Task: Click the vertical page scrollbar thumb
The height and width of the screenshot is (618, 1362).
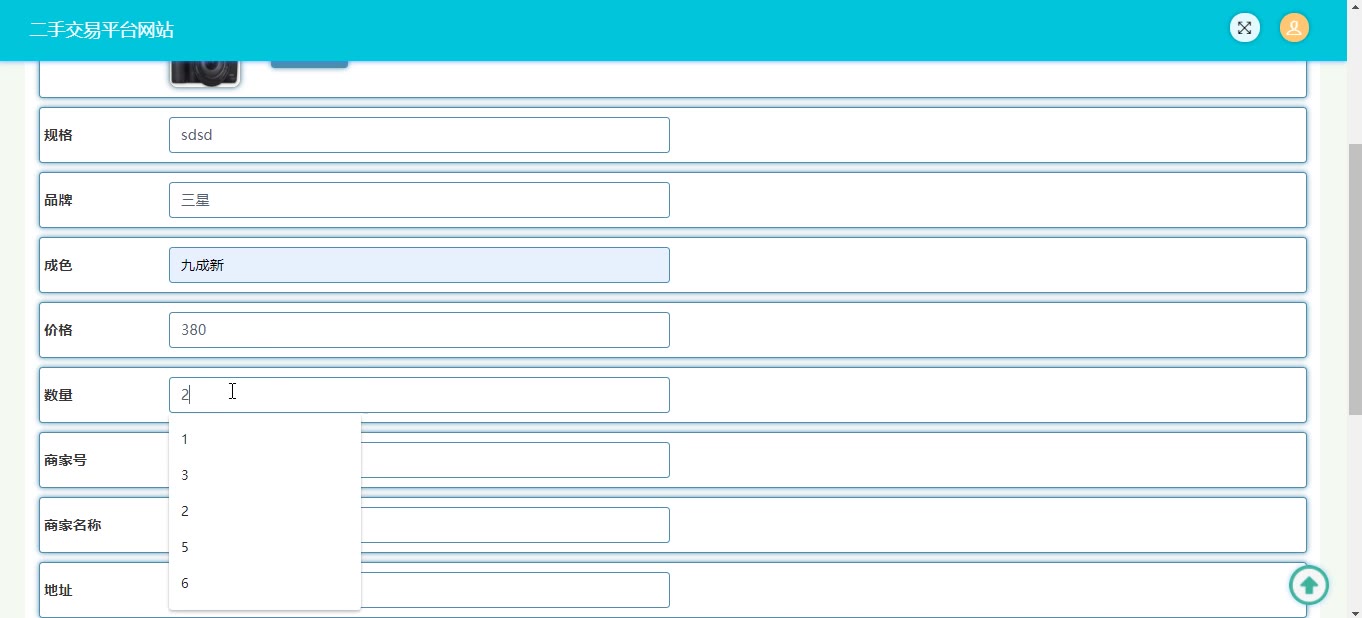Action: 1355,279
